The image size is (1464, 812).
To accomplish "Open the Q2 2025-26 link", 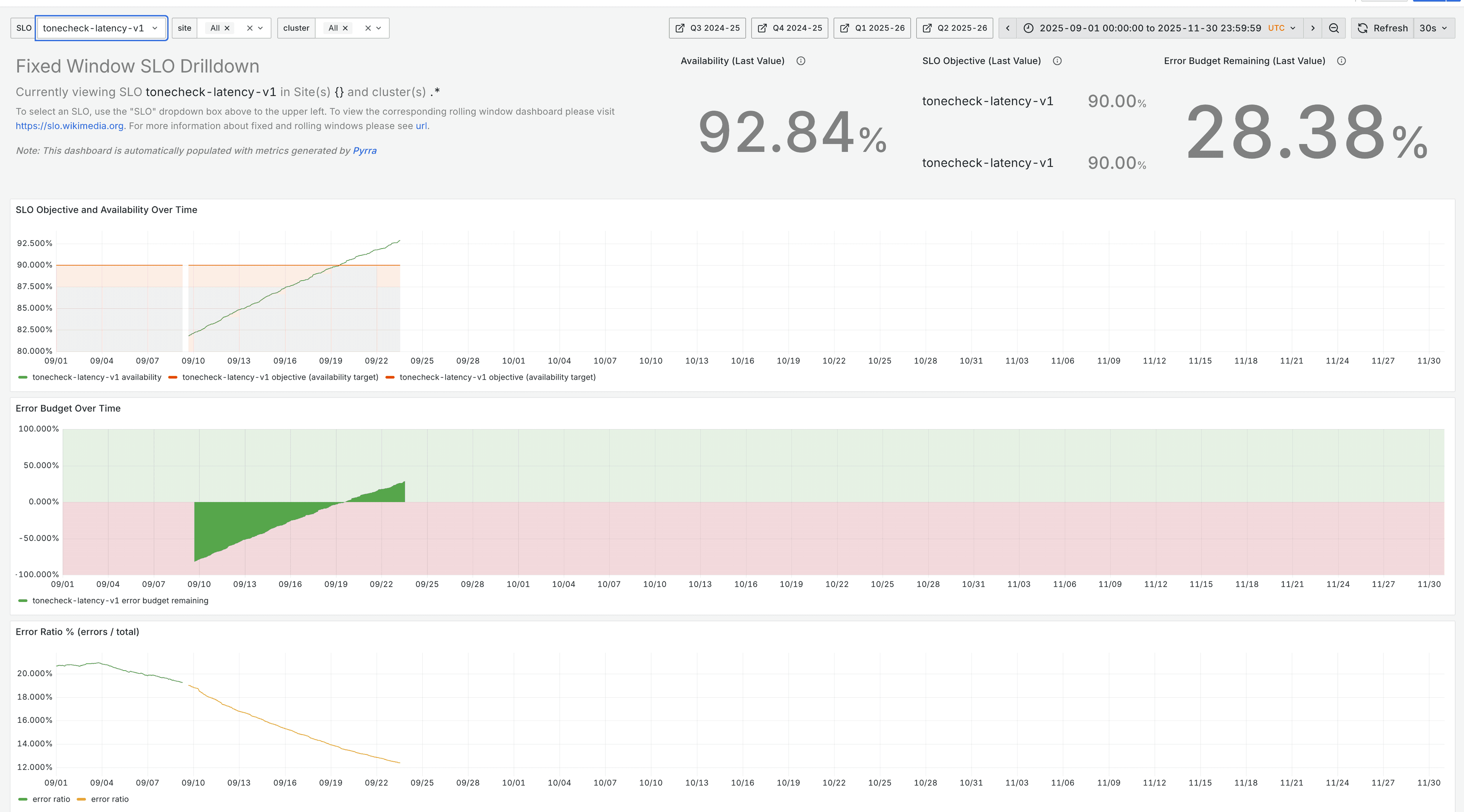I will point(955,28).
